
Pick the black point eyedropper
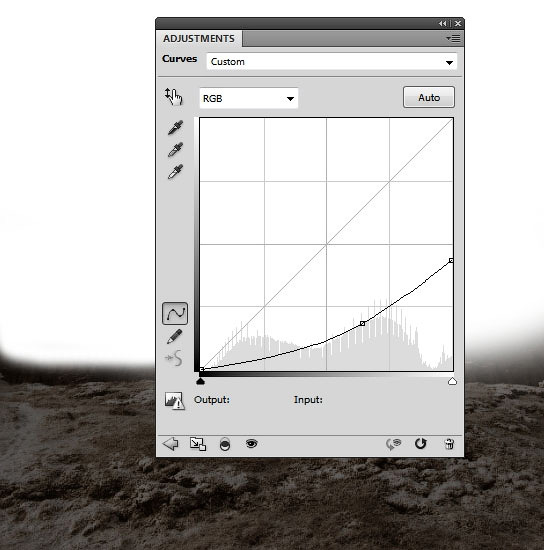coord(175,128)
